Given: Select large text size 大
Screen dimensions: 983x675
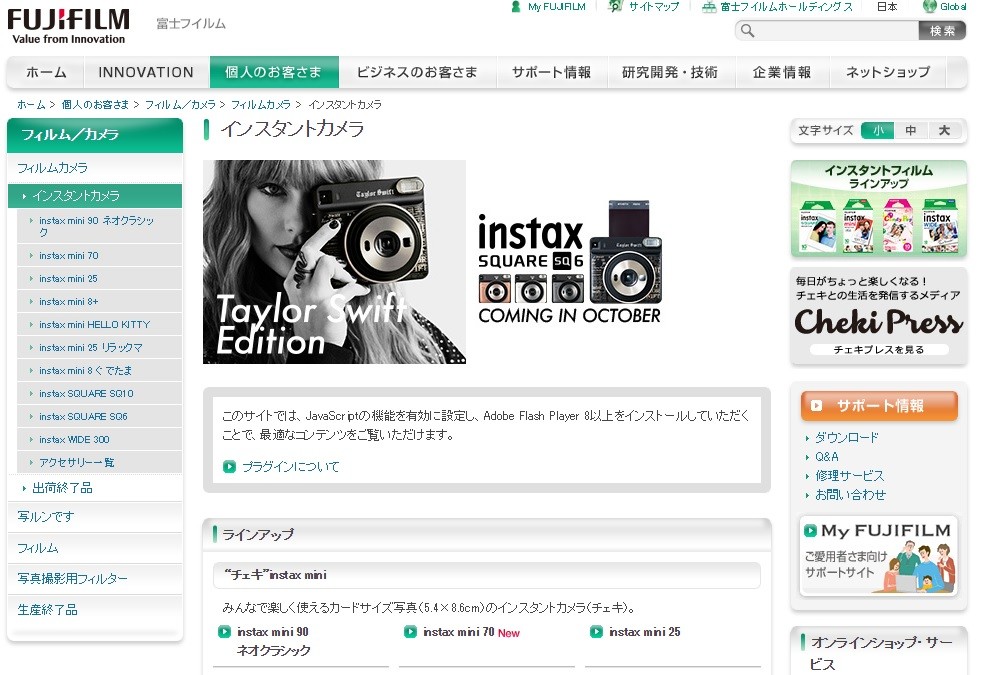Looking at the screenshot, I should 943,131.
